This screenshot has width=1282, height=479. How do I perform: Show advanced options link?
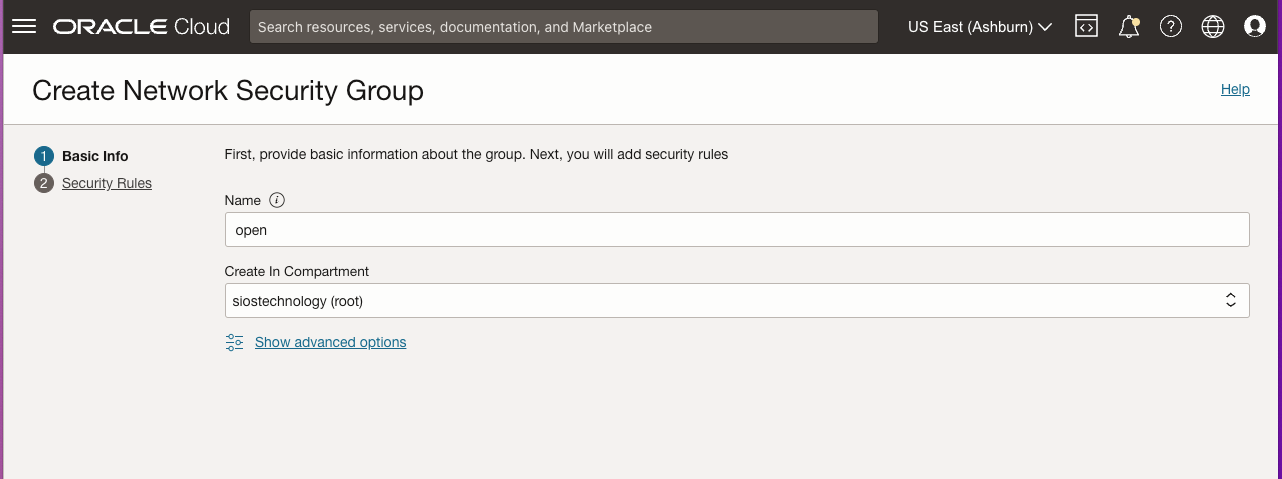[331, 342]
